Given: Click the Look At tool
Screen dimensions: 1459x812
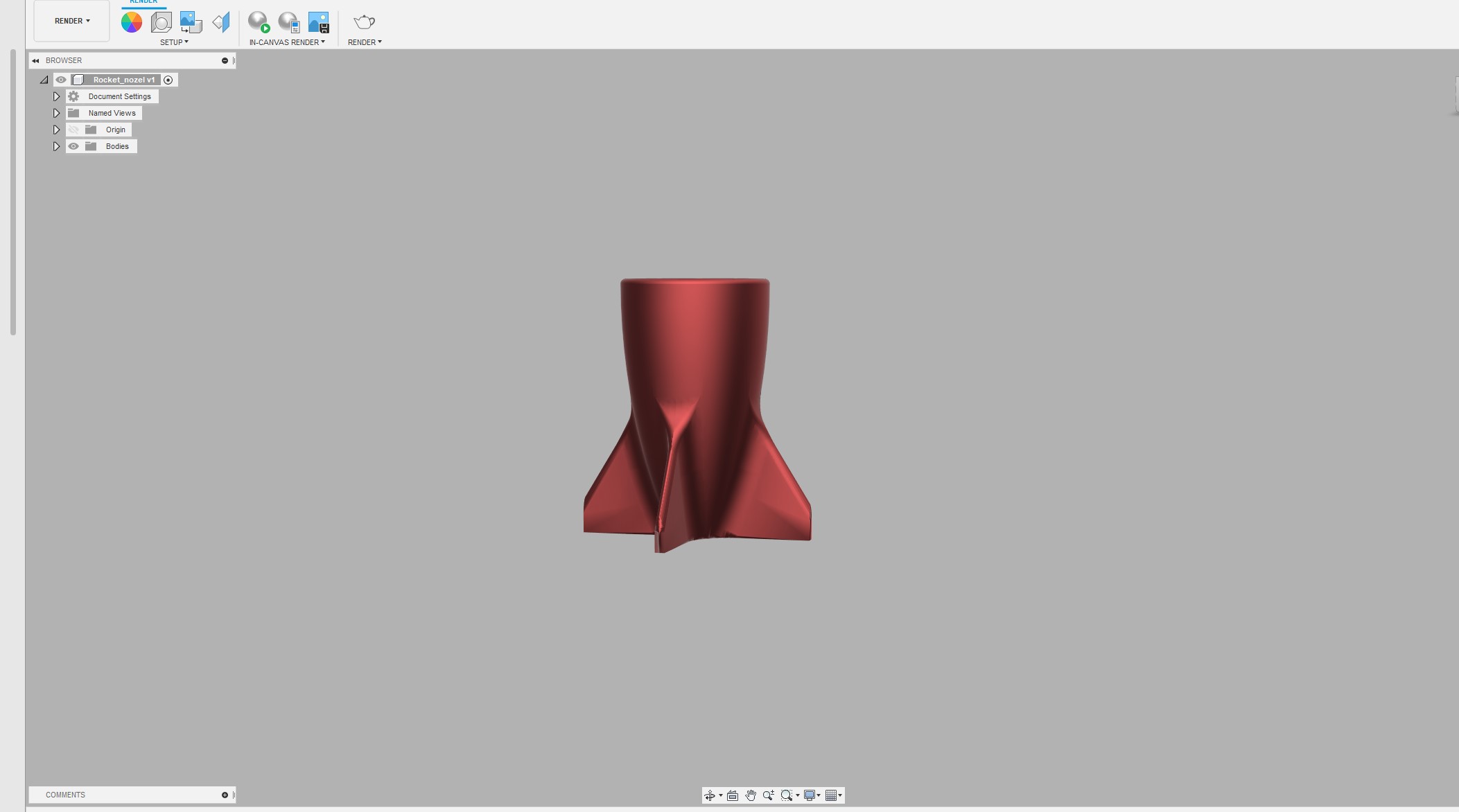Looking at the screenshot, I should point(733,795).
